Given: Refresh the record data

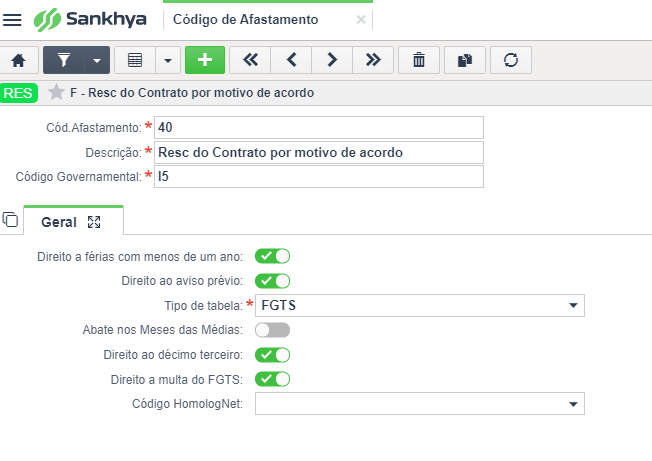Looking at the screenshot, I should click(x=511, y=60).
